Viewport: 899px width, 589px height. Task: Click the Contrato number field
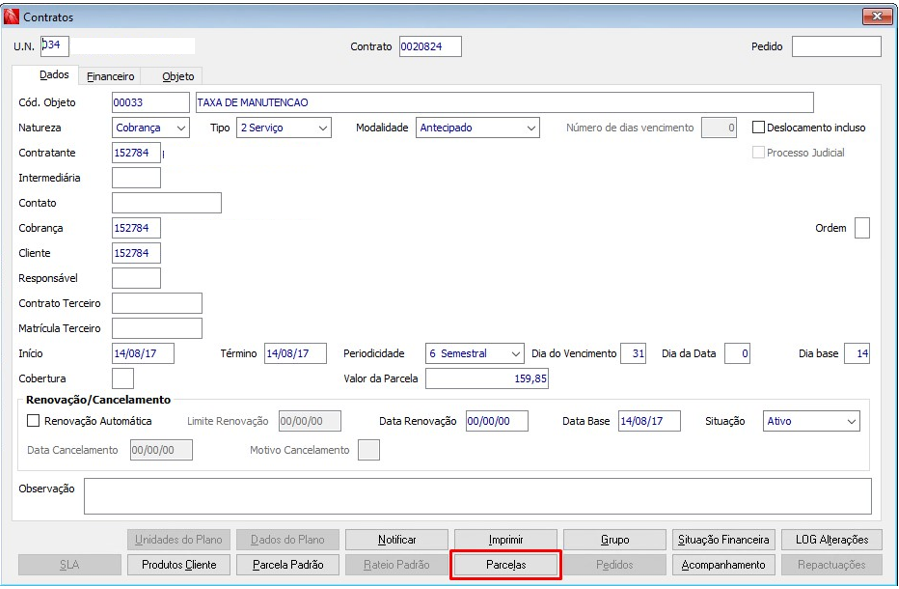tap(430, 46)
